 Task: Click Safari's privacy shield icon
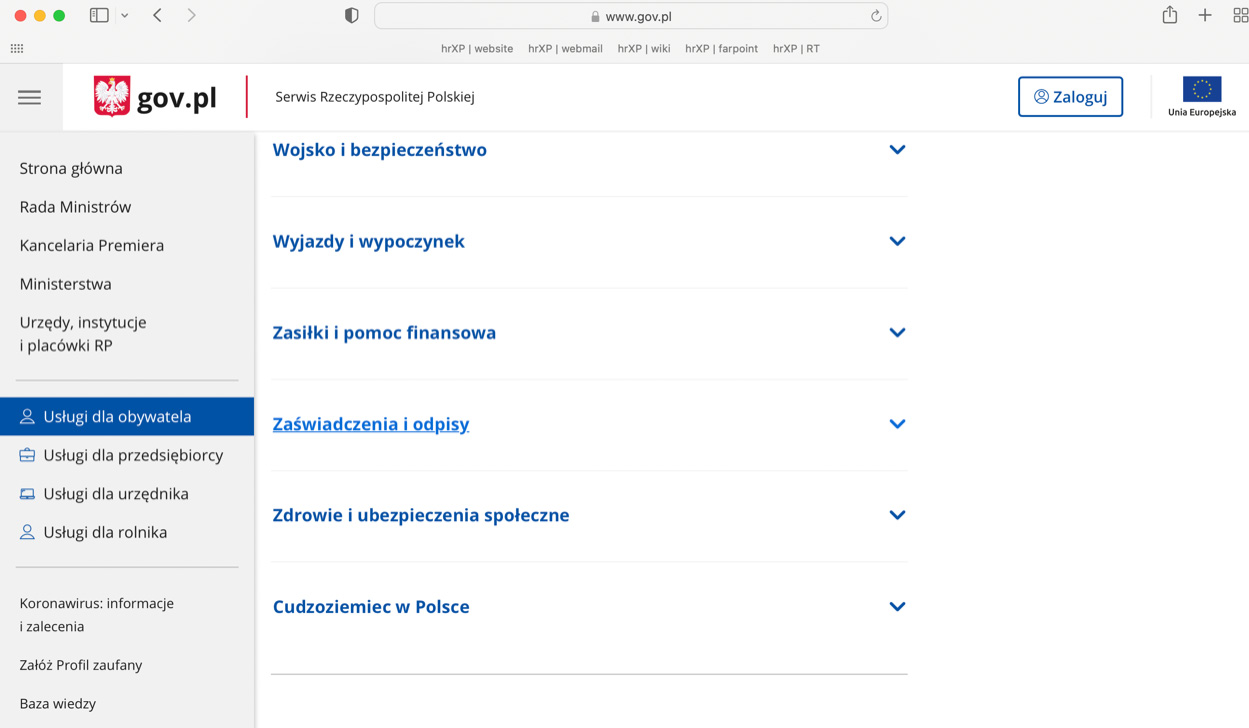351,16
